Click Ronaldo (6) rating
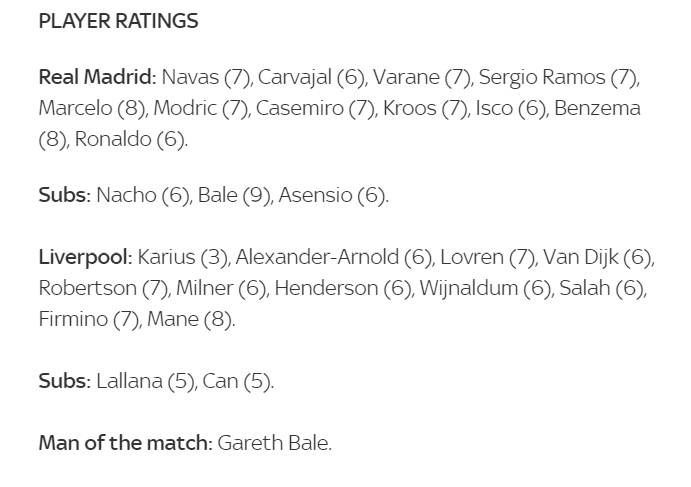 (x=130, y=139)
